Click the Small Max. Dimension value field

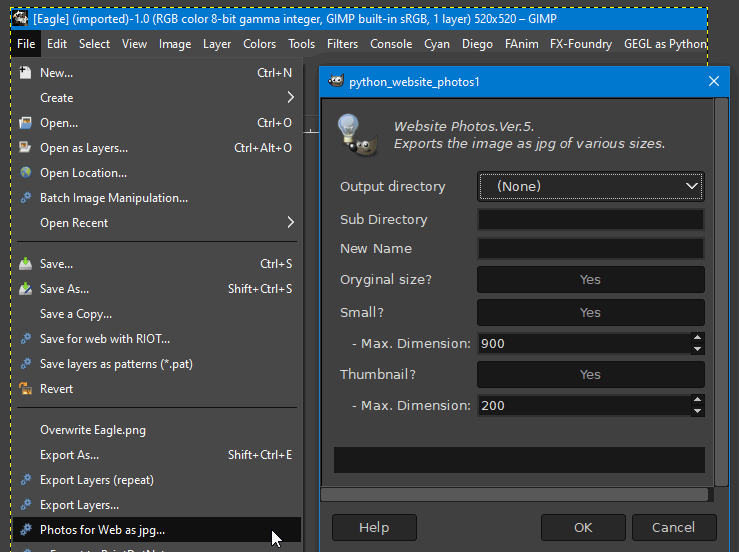[584, 344]
